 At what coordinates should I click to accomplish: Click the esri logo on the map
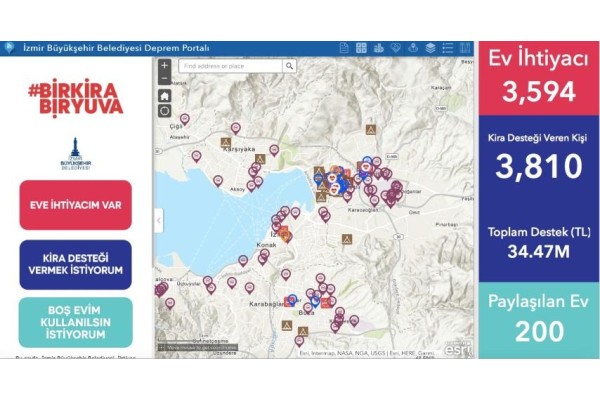coord(458,347)
